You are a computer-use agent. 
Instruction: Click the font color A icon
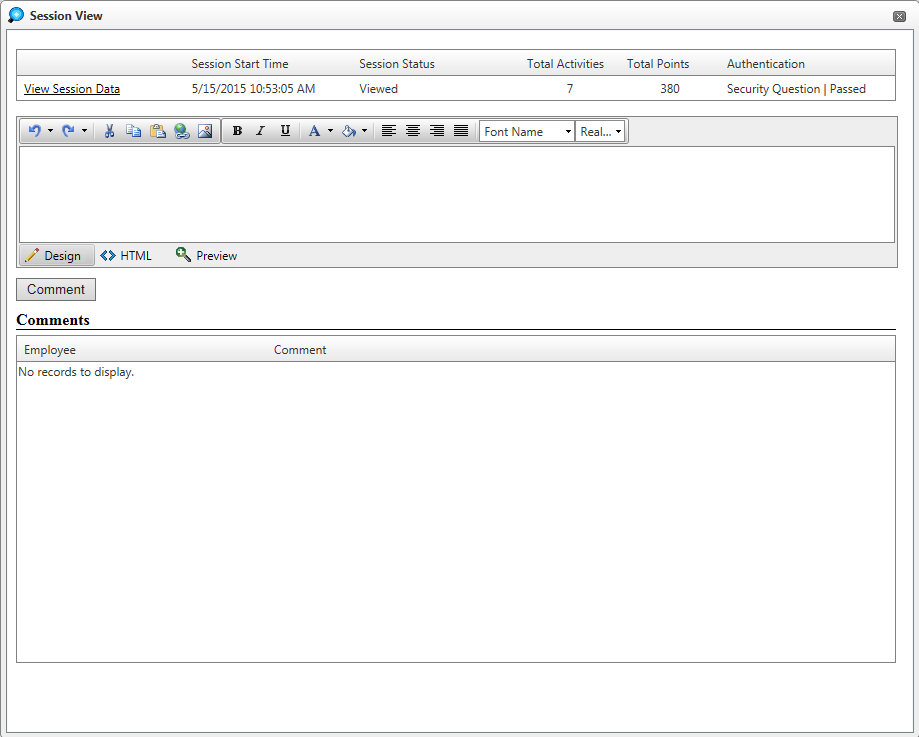(x=314, y=131)
